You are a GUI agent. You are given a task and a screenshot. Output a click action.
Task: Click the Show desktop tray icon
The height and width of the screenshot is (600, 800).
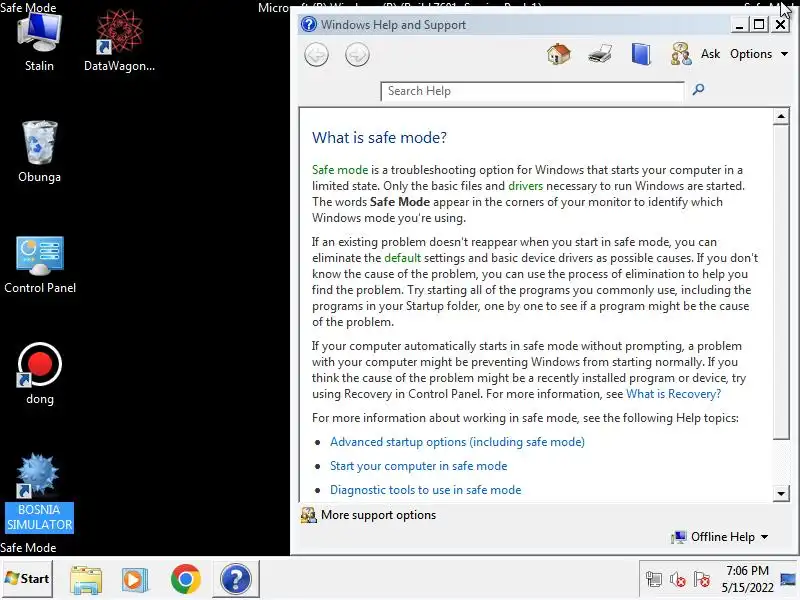click(x=788, y=579)
